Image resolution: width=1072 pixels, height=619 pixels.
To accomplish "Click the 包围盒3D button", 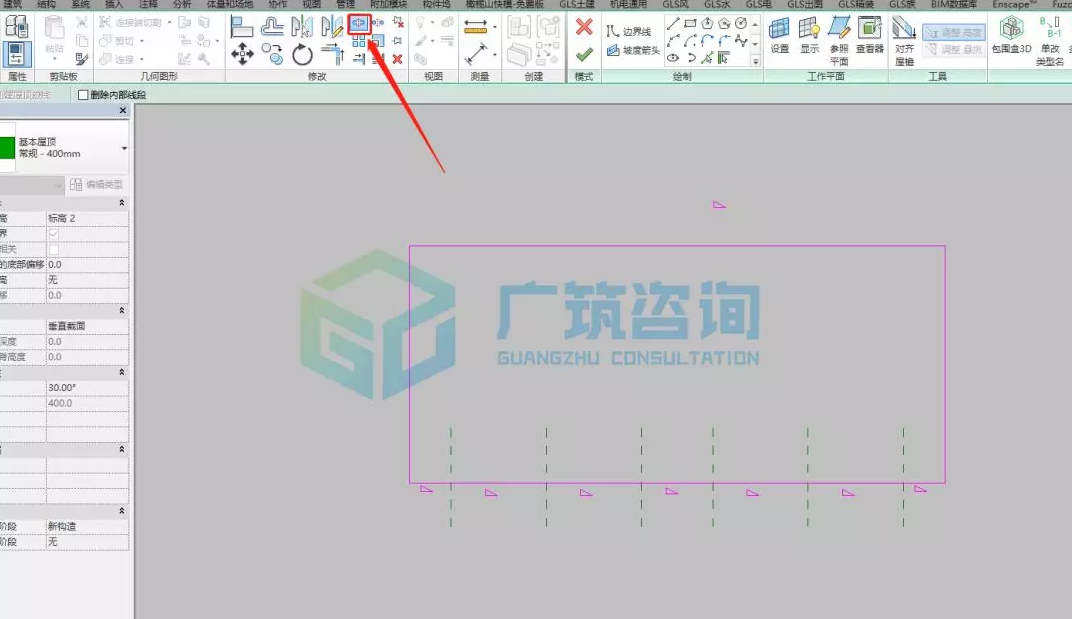I will 1011,36.
